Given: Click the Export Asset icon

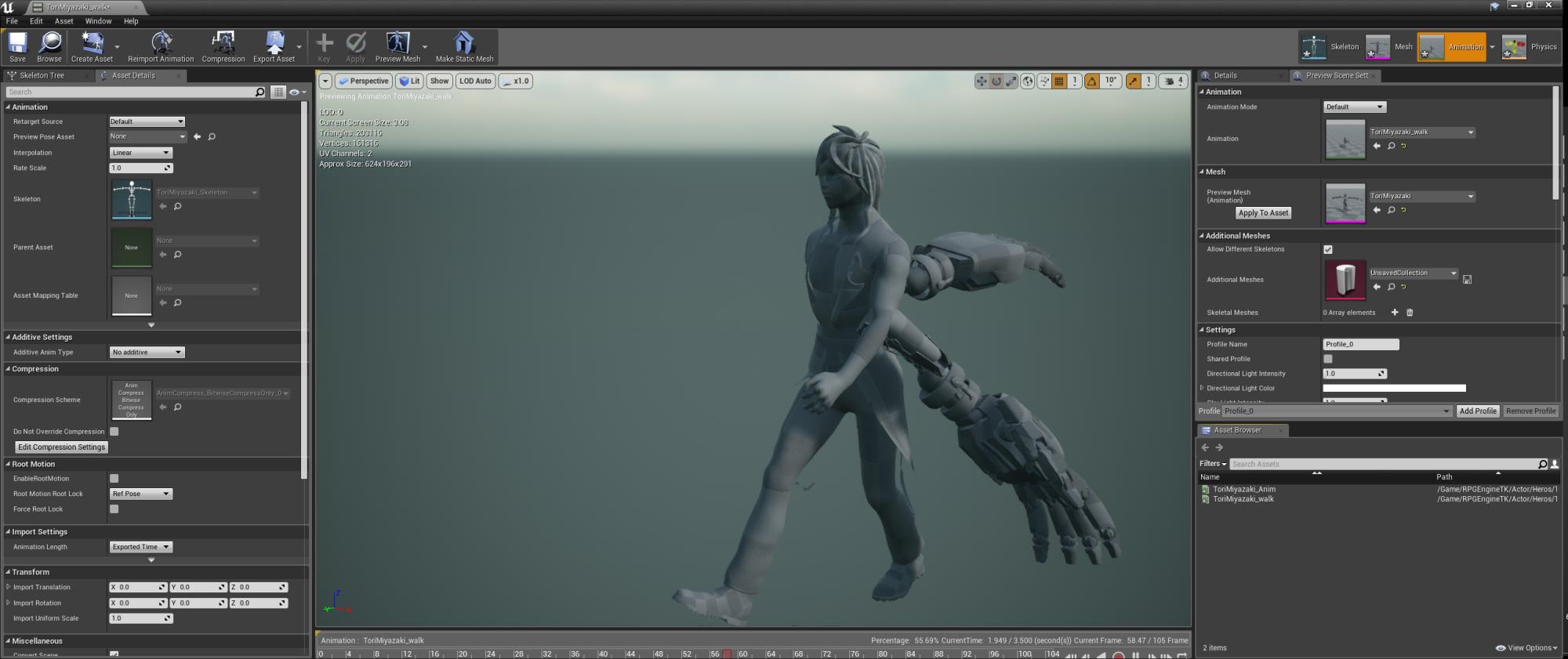Looking at the screenshot, I should (274, 47).
